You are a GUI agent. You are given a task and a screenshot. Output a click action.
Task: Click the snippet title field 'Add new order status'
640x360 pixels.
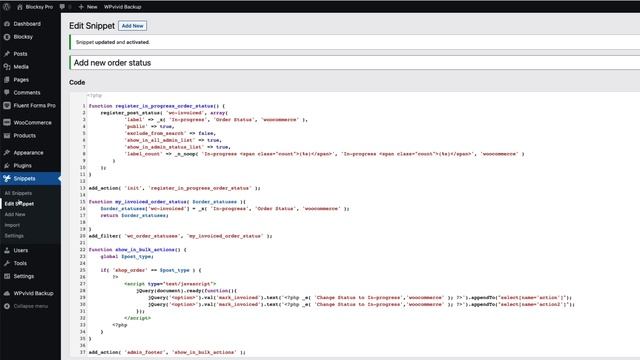tap(355, 63)
